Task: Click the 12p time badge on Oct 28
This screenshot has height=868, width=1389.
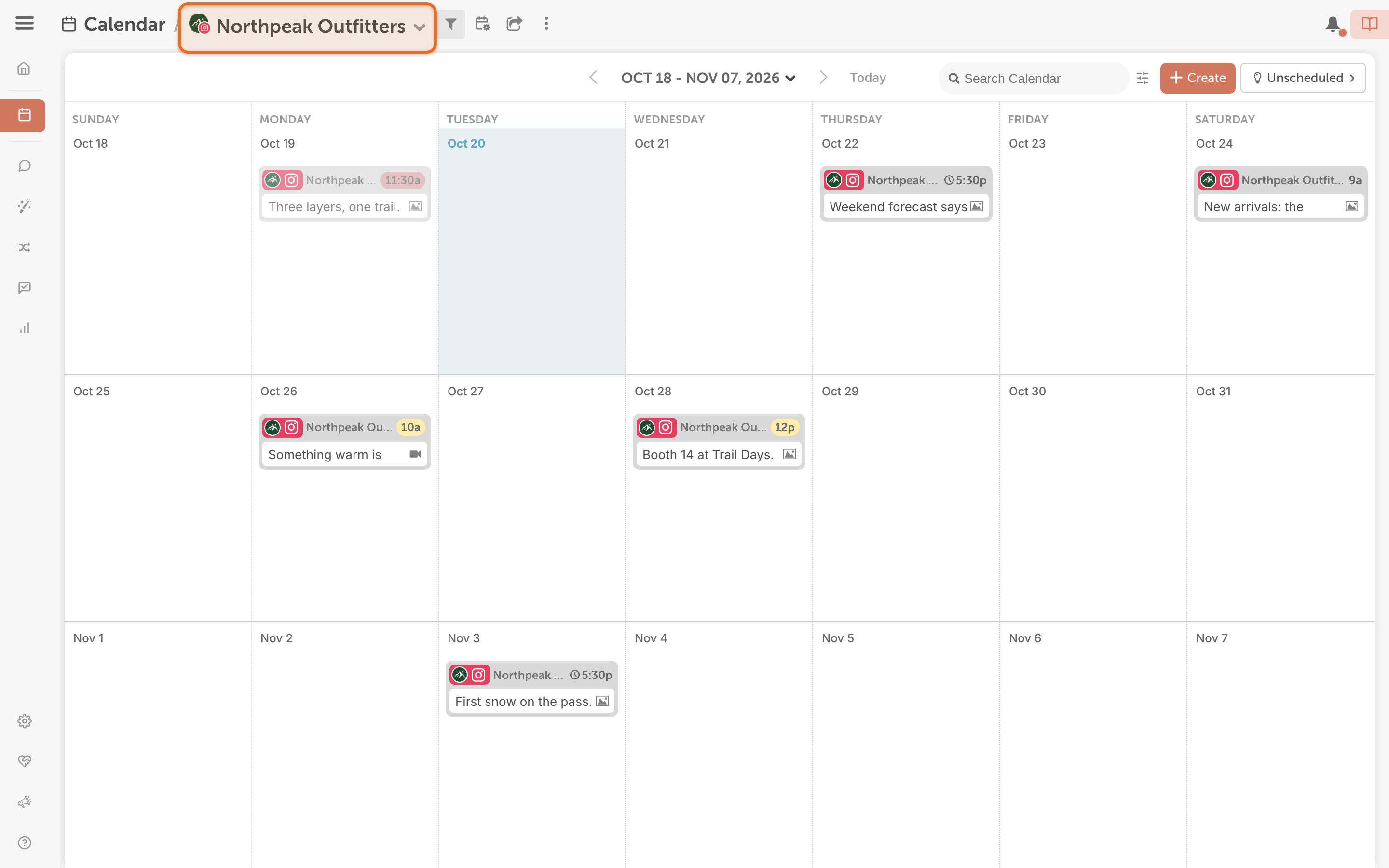Action: click(x=784, y=427)
